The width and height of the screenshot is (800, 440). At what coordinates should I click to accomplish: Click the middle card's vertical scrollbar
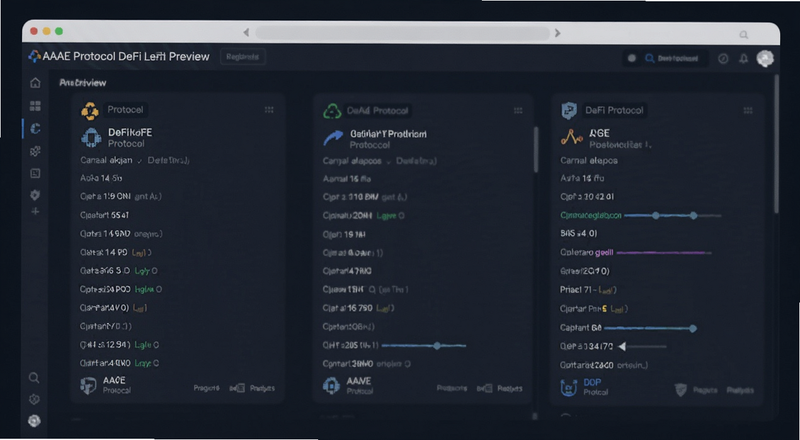click(535, 150)
